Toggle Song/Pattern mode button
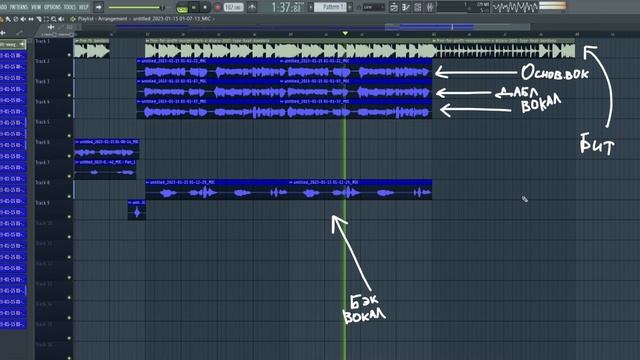The width and height of the screenshot is (640, 360). pyautogui.click(x=182, y=7)
